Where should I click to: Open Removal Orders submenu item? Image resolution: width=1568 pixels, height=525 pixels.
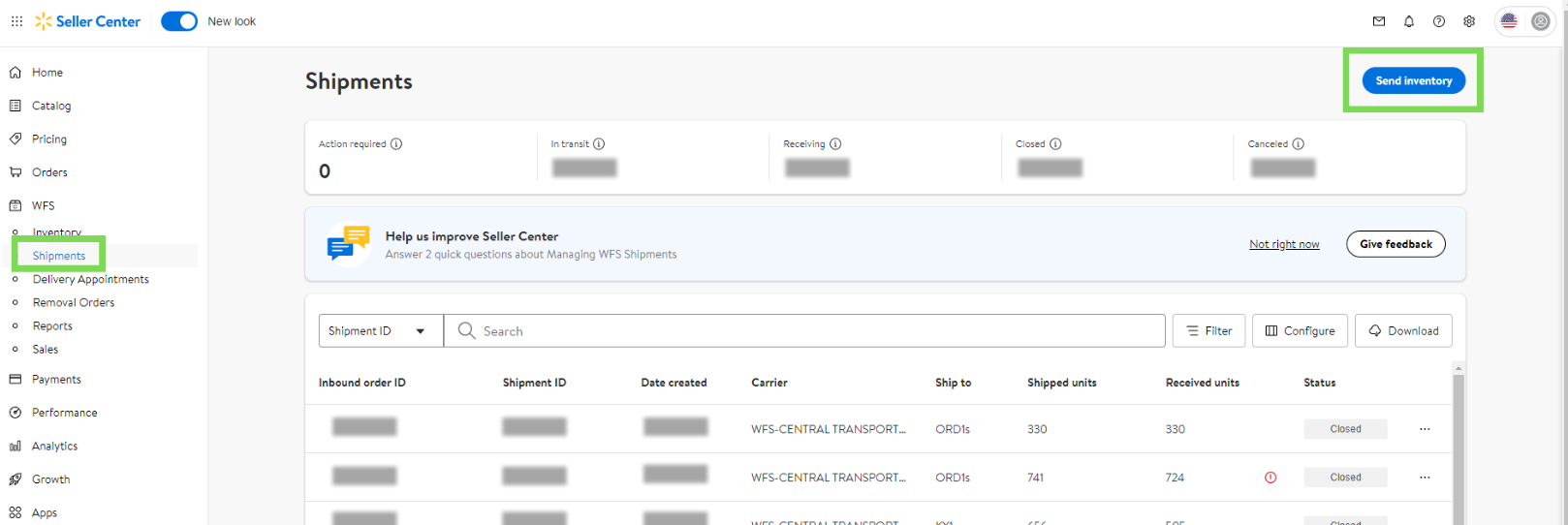[x=74, y=302]
